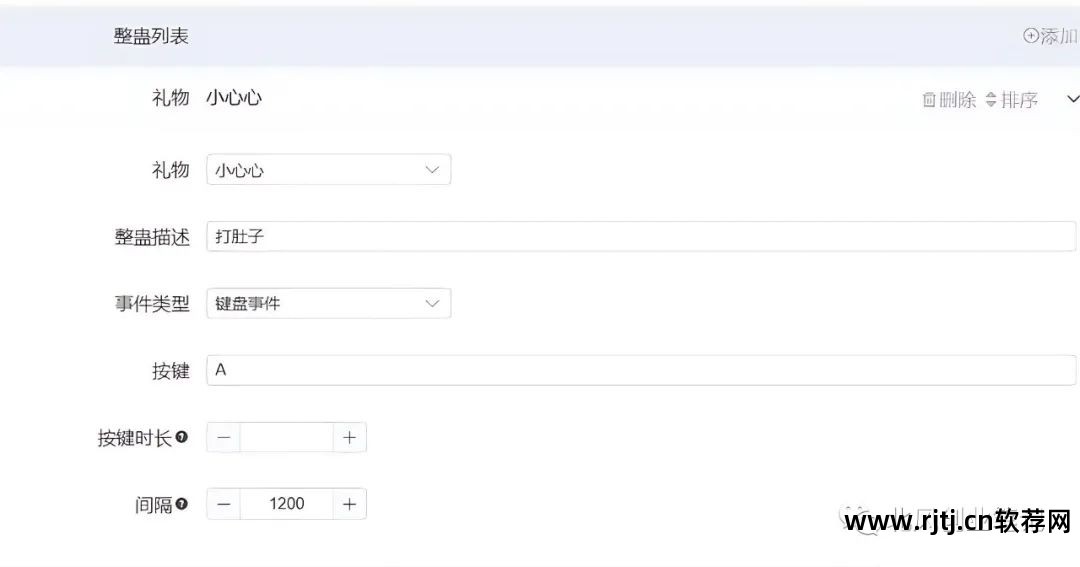Click the 按键时长 number field
Image resolution: width=1080 pixels, height=567 pixels.
coord(286,437)
